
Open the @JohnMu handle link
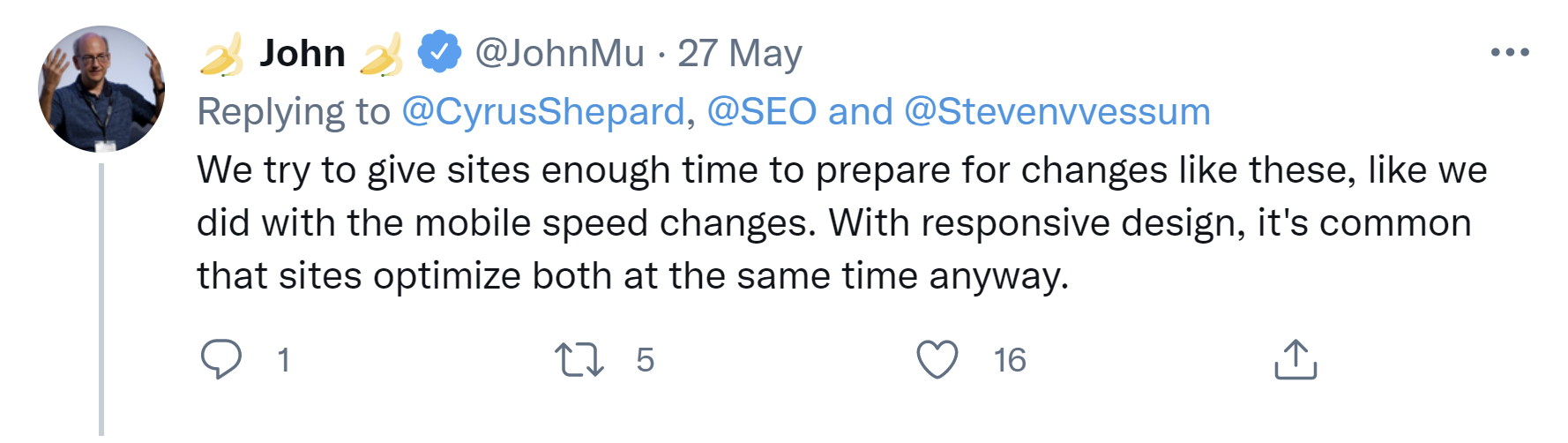[x=560, y=54]
